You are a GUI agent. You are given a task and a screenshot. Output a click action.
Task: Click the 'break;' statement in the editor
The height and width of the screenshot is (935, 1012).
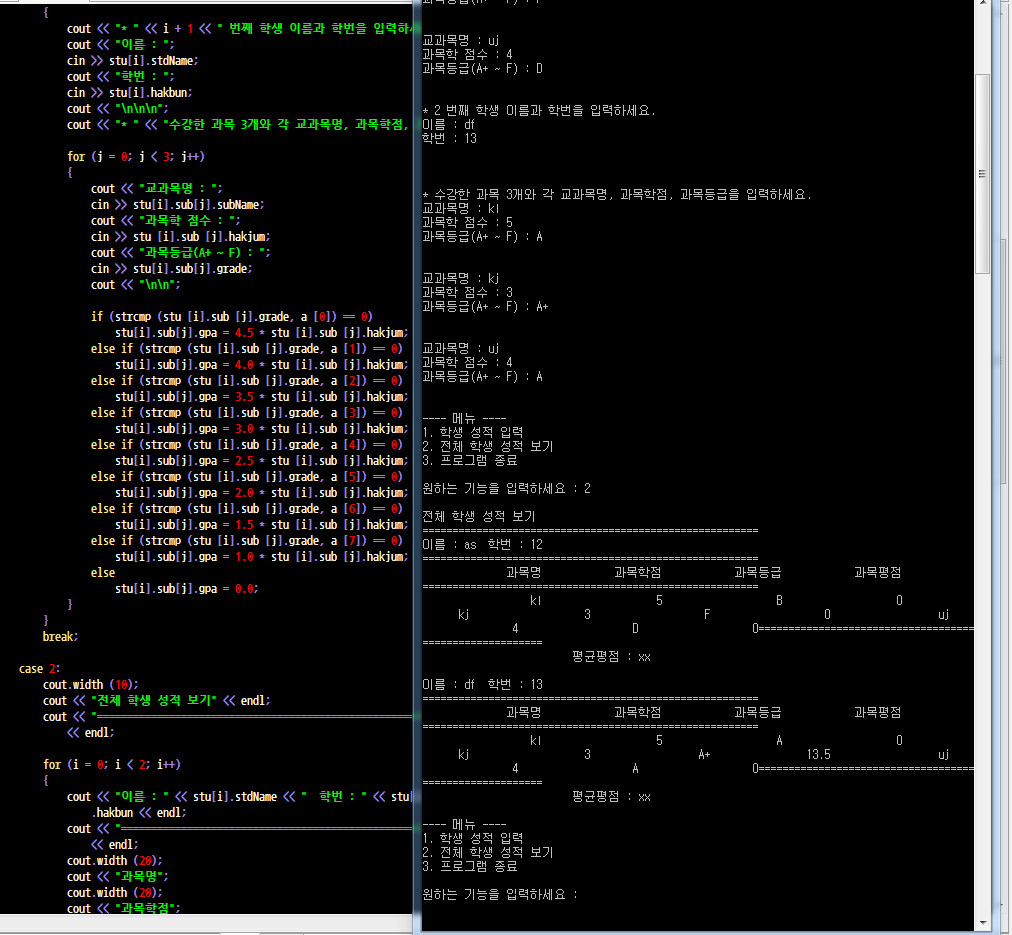pos(60,636)
